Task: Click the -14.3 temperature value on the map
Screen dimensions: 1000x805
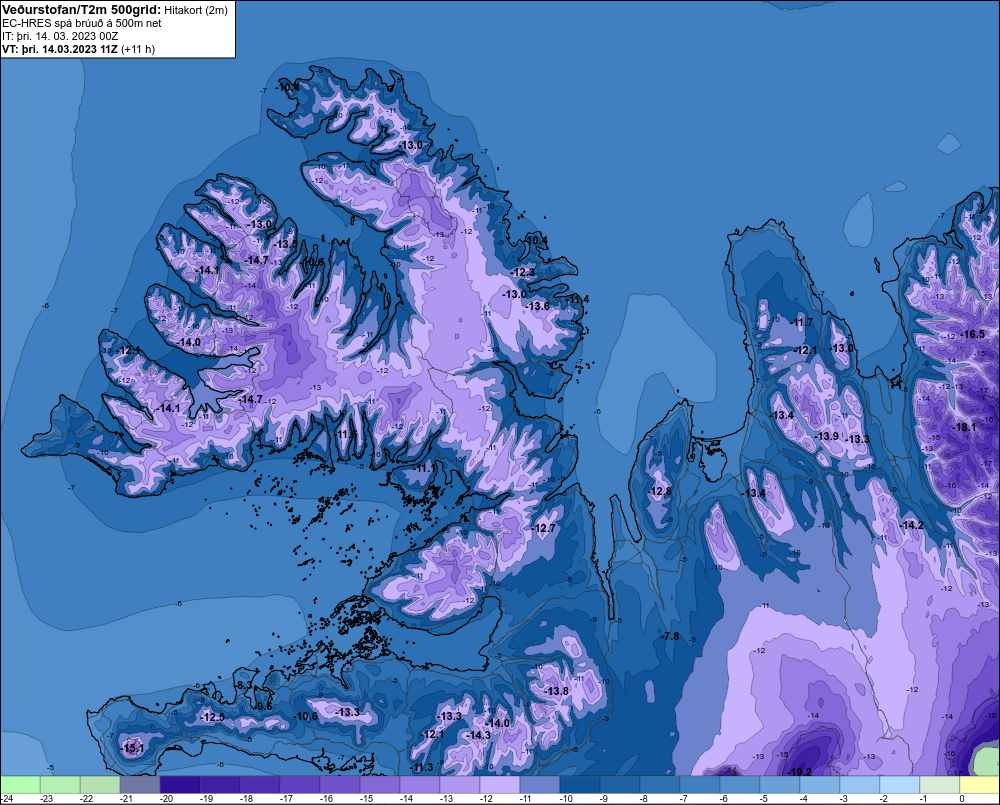Action: point(478,735)
